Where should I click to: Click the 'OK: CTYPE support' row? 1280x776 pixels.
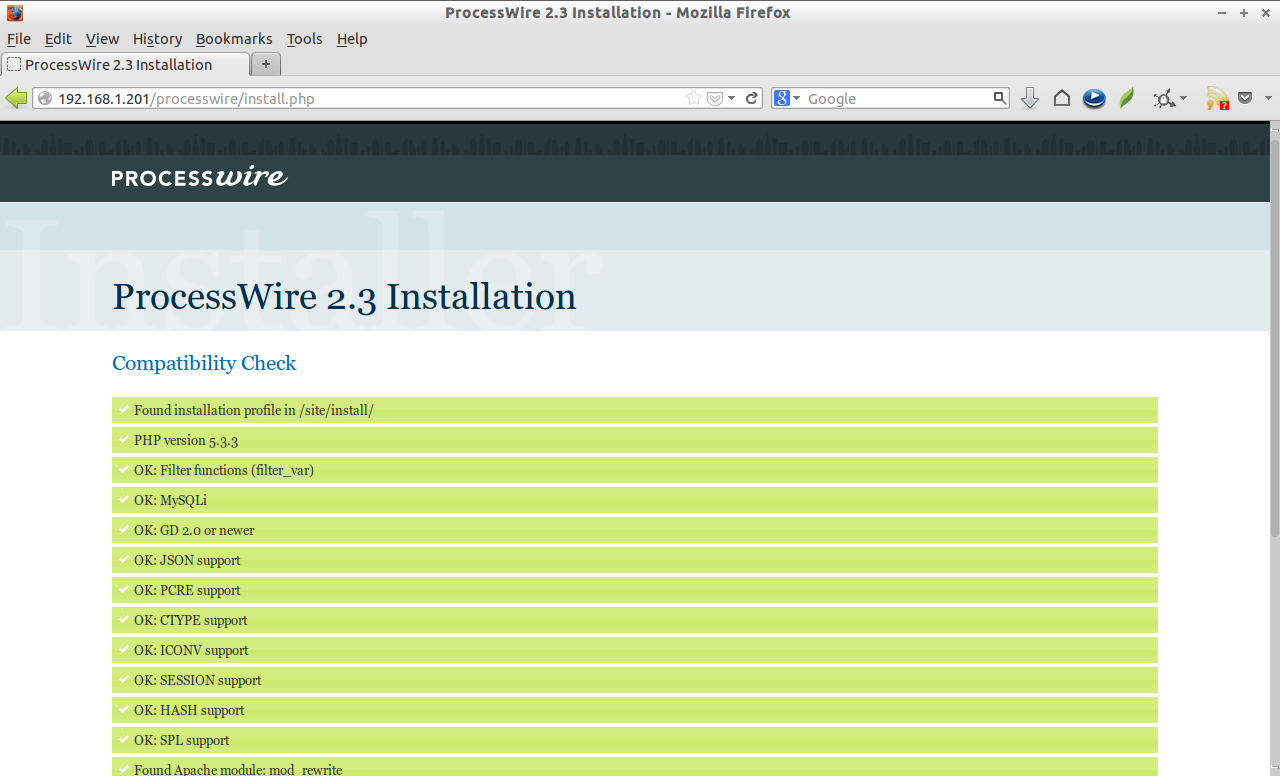[x=635, y=620]
